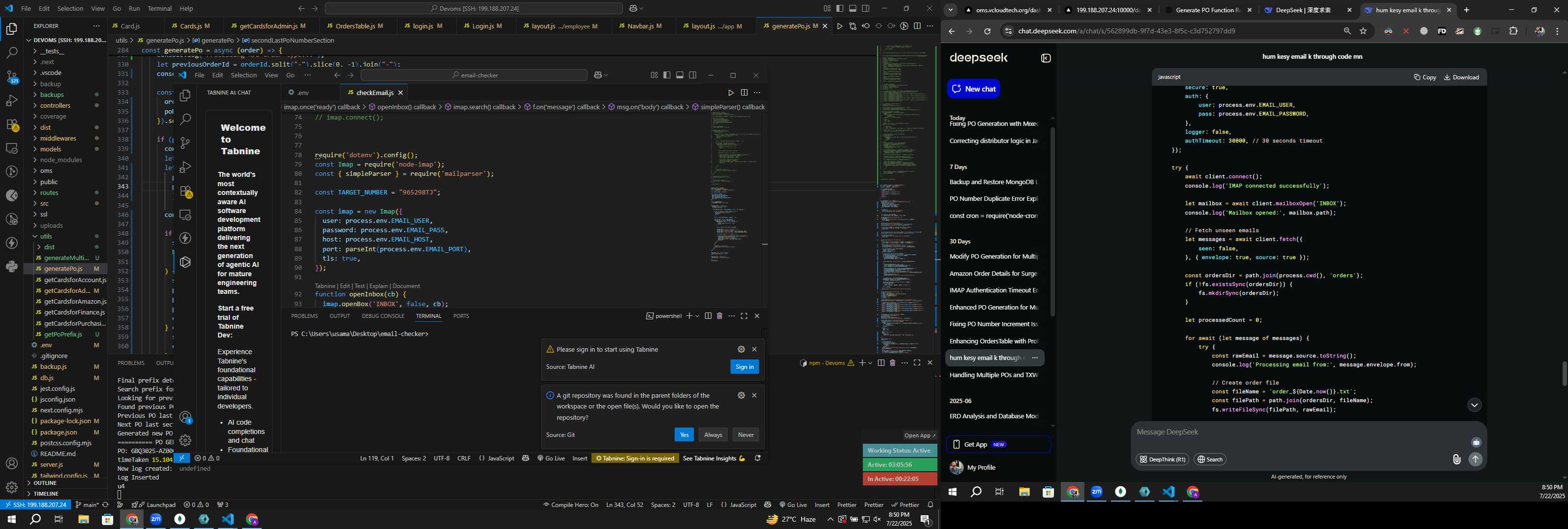The height and width of the screenshot is (529, 1568).
Task: Collapse the DeepSeek sidebar
Action: (x=1046, y=58)
